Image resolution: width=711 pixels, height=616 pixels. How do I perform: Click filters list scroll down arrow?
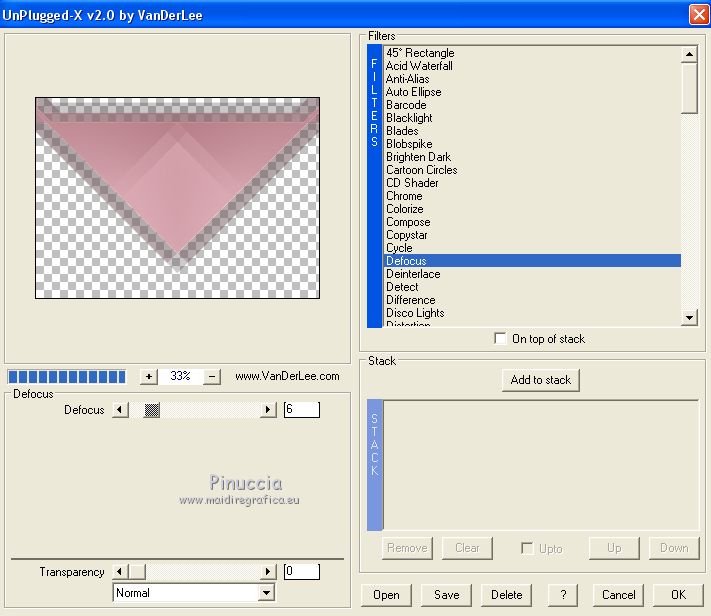[689, 318]
